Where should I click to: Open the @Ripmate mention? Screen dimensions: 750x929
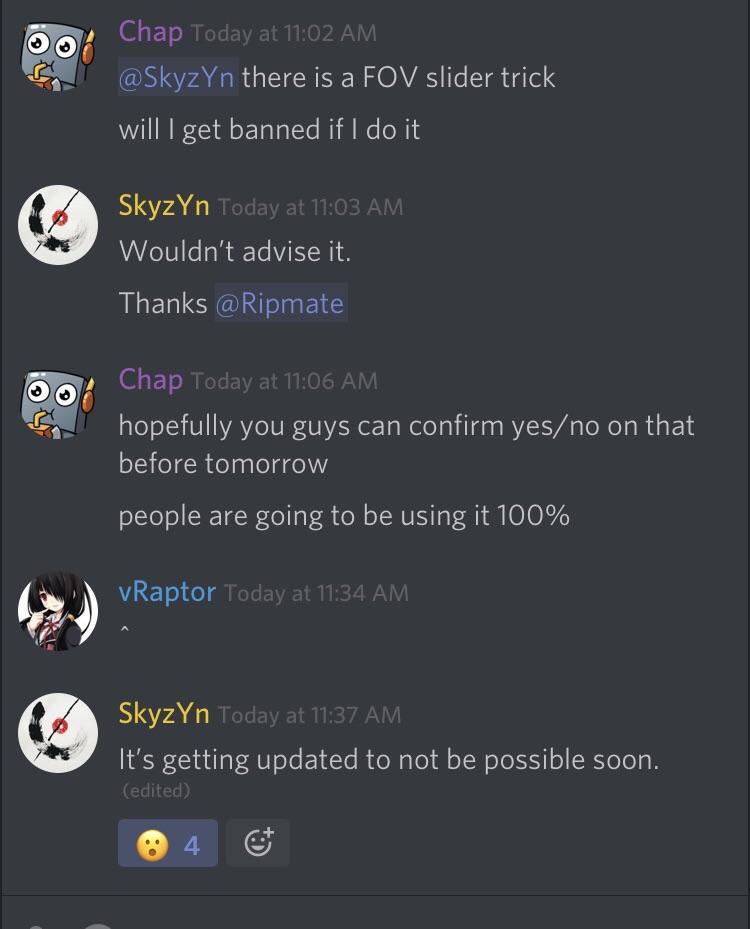point(280,303)
